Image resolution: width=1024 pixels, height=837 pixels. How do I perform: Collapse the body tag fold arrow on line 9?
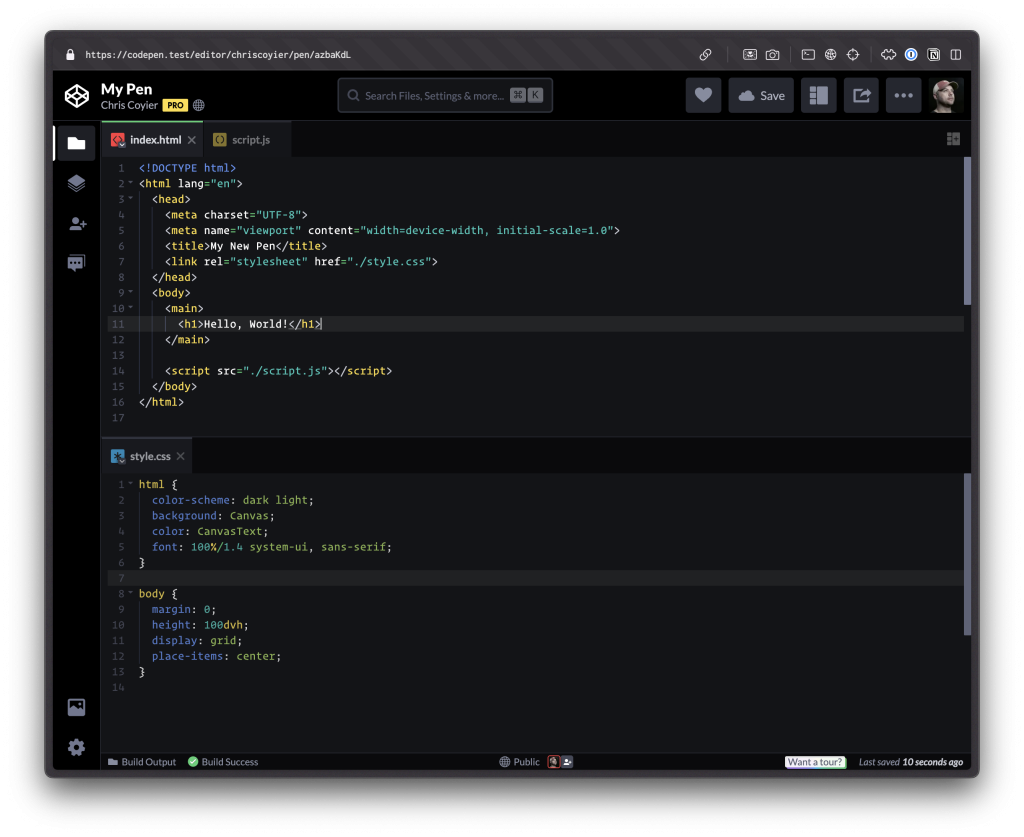(x=130, y=293)
